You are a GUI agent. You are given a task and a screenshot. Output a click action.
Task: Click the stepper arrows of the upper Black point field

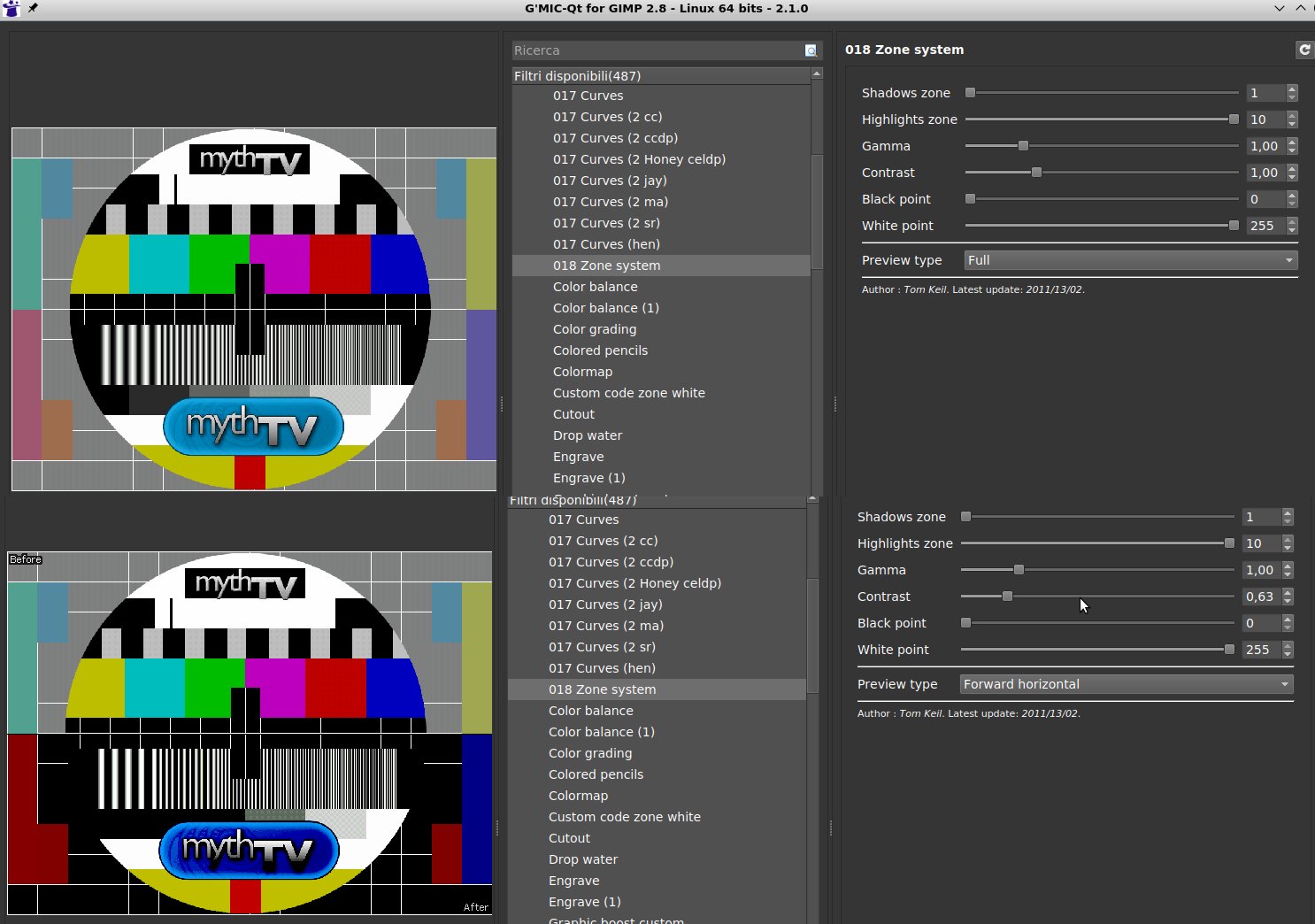(1292, 199)
